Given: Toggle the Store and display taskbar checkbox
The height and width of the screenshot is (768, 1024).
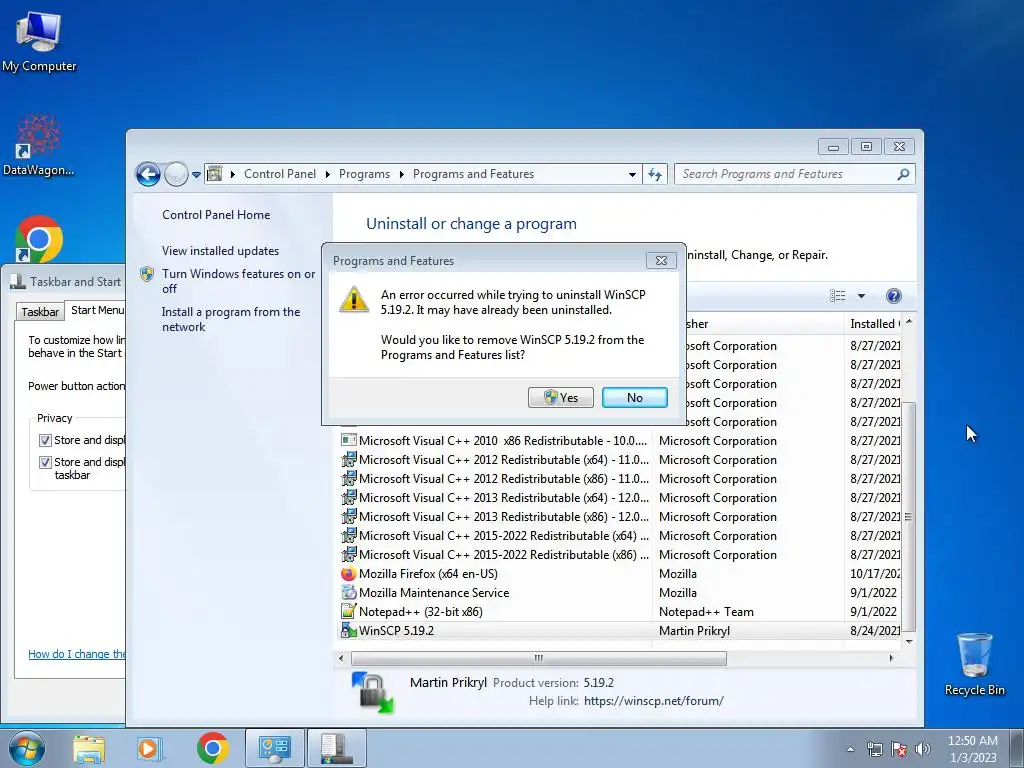Looking at the screenshot, I should 45,462.
